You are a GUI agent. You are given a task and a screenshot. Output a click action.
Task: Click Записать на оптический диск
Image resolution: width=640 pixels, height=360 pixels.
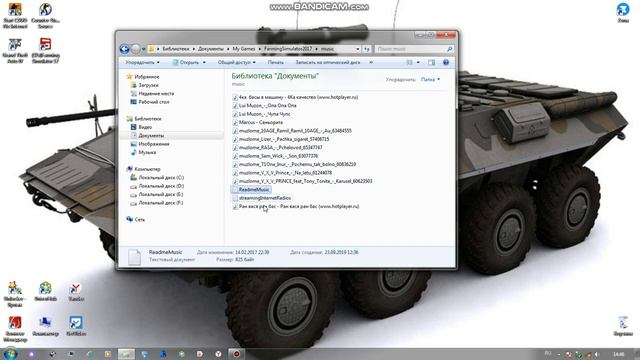click(x=328, y=62)
